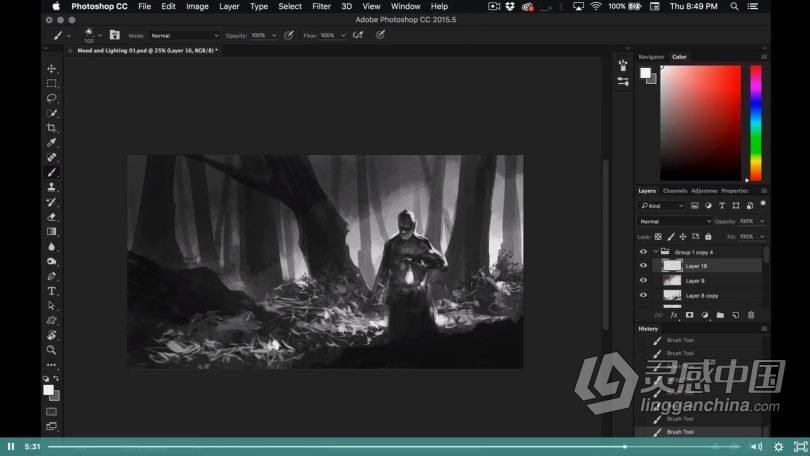Hide the Group 1 copy 4 group
The image size is (810, 456).
[x=643, y=251]
